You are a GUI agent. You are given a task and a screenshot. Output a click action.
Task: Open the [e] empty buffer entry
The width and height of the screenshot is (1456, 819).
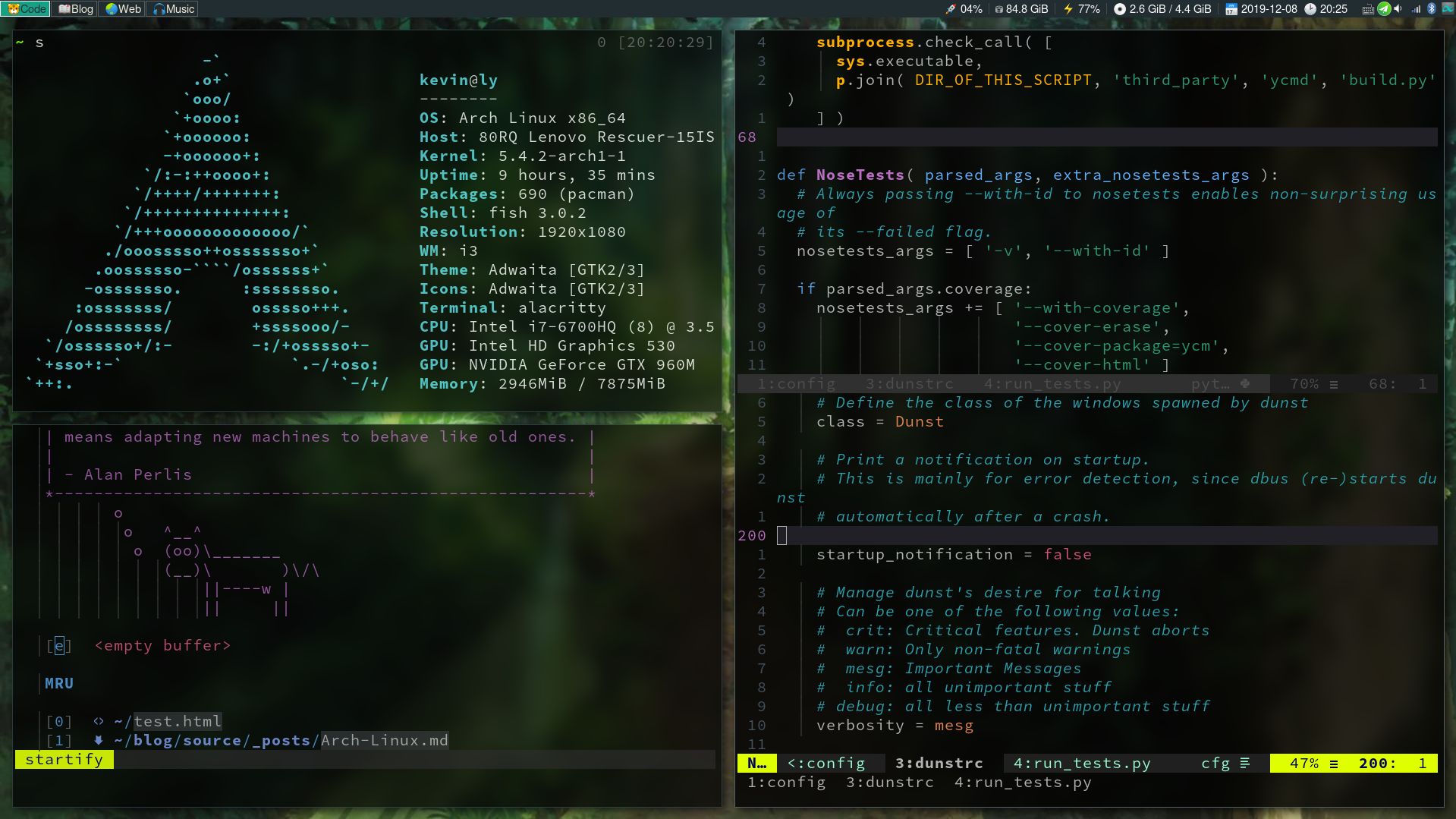click(x=59, y=646)
